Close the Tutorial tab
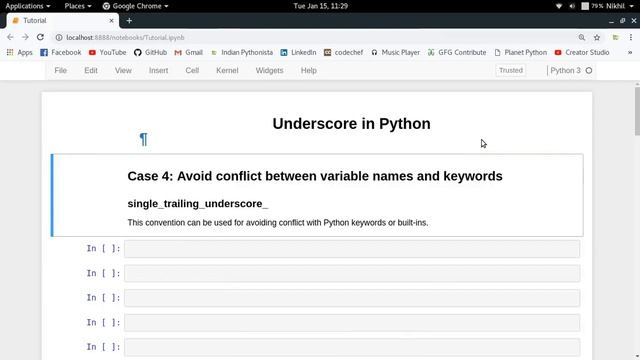Image resolution: width=640 pixels, height=360 pixels. [x=111, y=20]
